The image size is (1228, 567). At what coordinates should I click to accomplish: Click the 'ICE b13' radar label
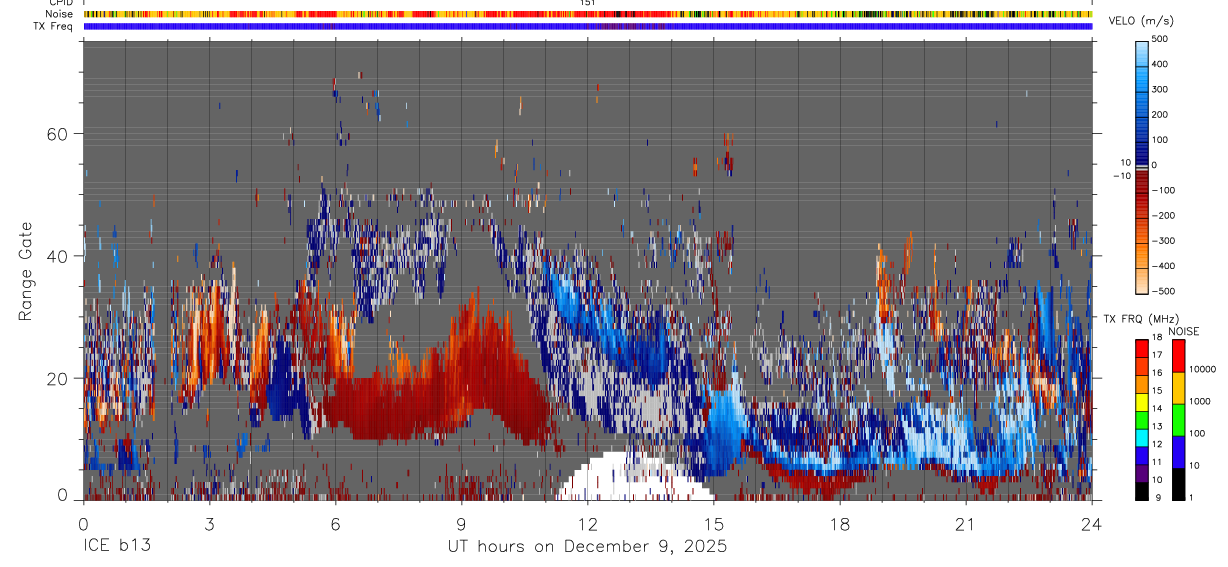119,546
